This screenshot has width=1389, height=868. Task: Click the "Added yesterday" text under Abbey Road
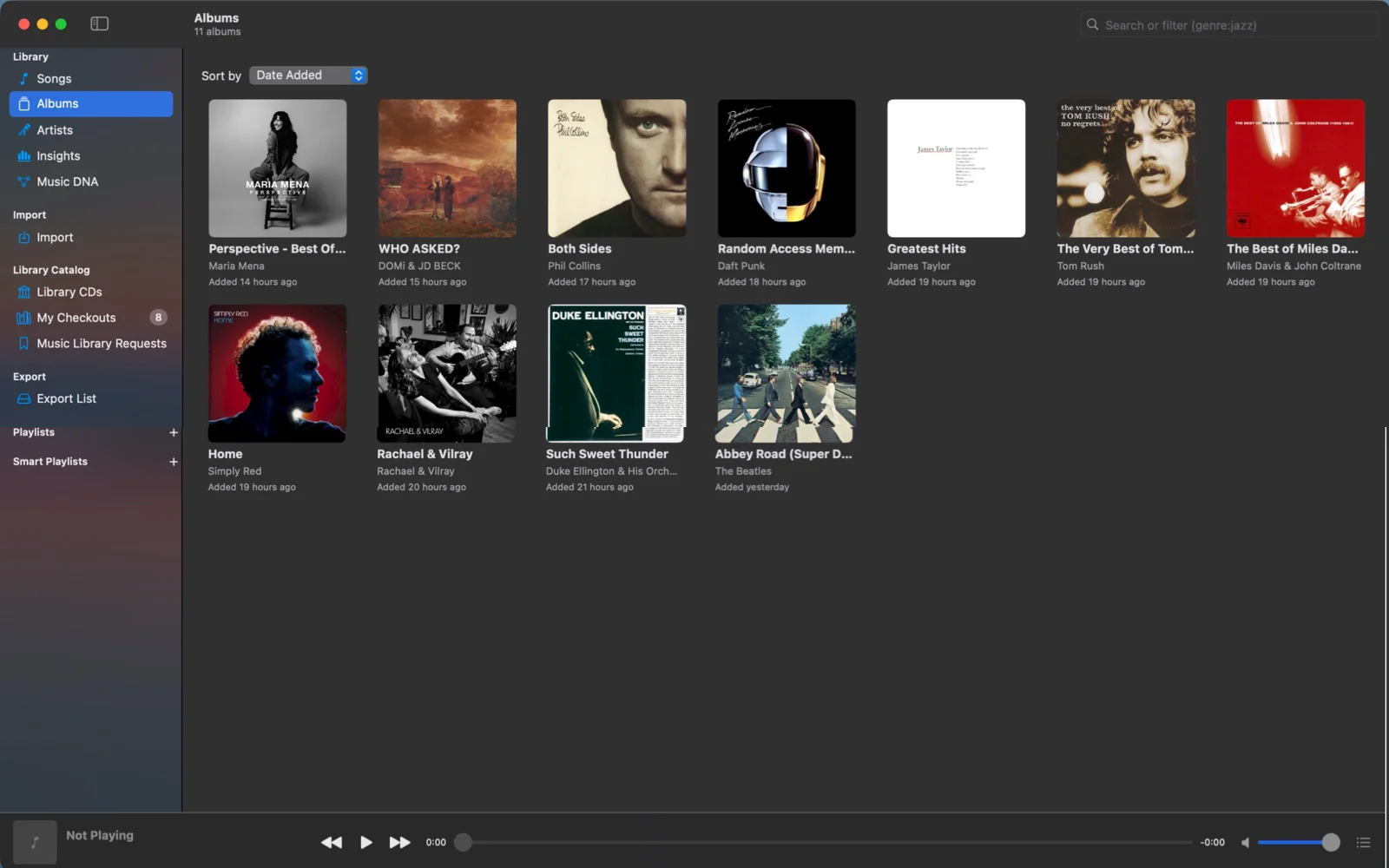[752, 487]
